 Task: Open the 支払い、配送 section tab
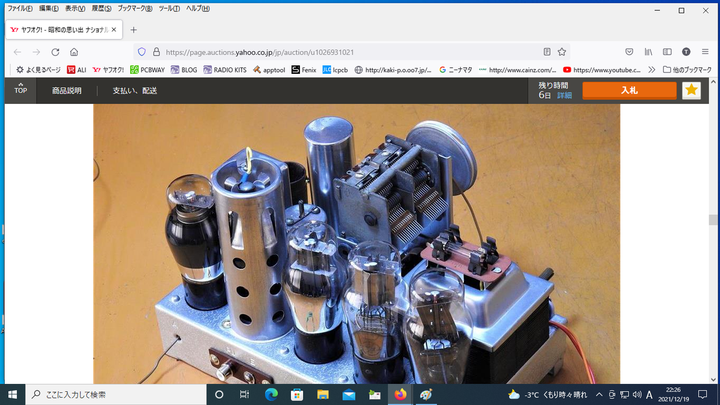135,90
